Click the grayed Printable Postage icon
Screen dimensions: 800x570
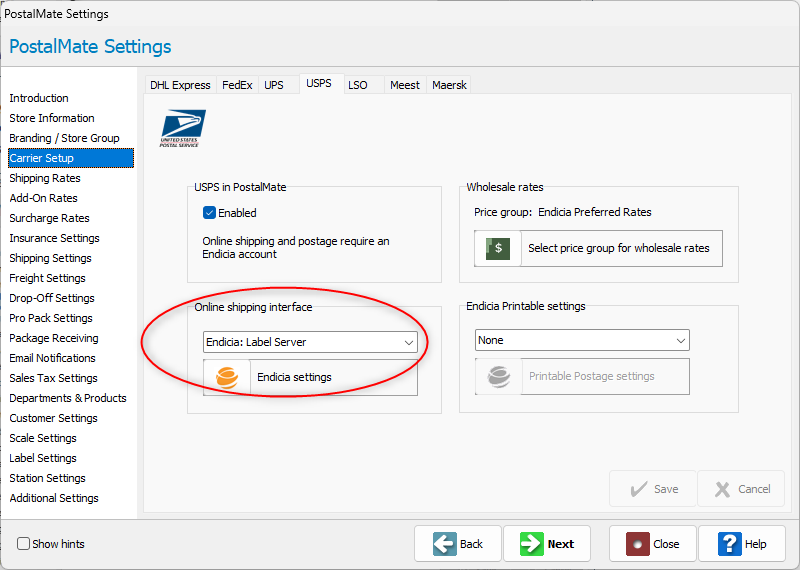tap(498, 377)
